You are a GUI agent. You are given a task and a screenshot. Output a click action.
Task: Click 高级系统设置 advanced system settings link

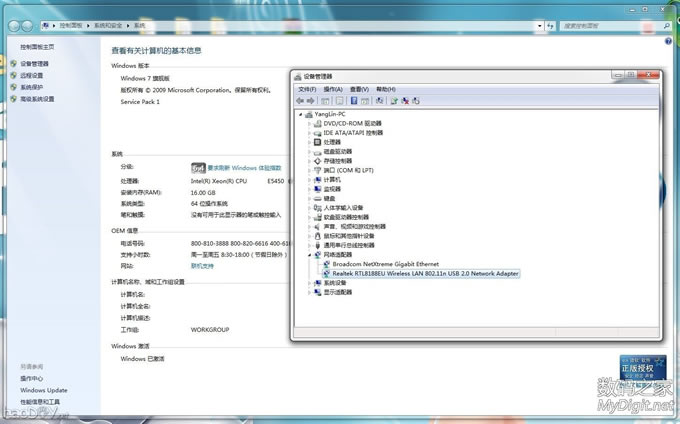point(37,99)
